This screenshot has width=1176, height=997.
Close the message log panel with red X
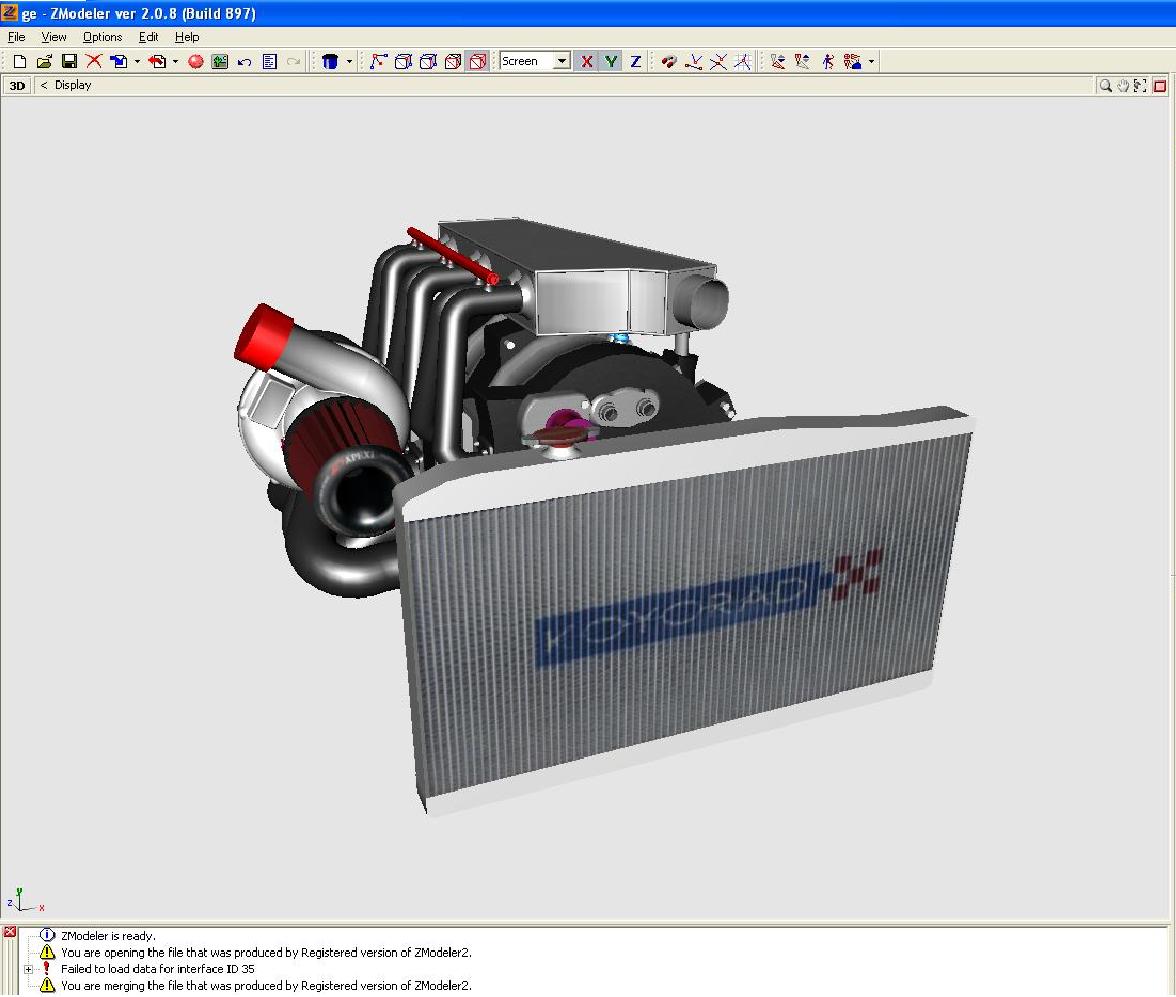9,932
